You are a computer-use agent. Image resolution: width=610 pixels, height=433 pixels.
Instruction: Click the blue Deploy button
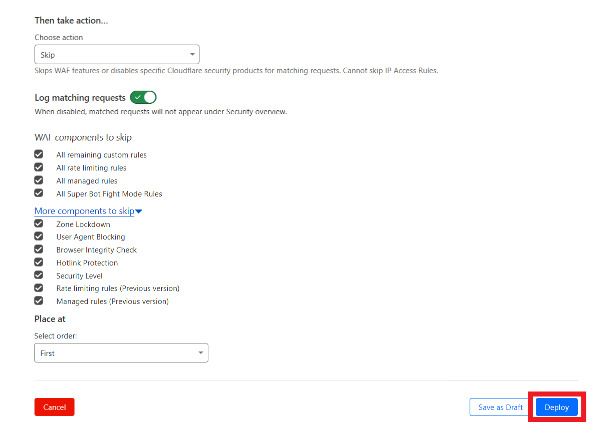[x=557, y=407]
